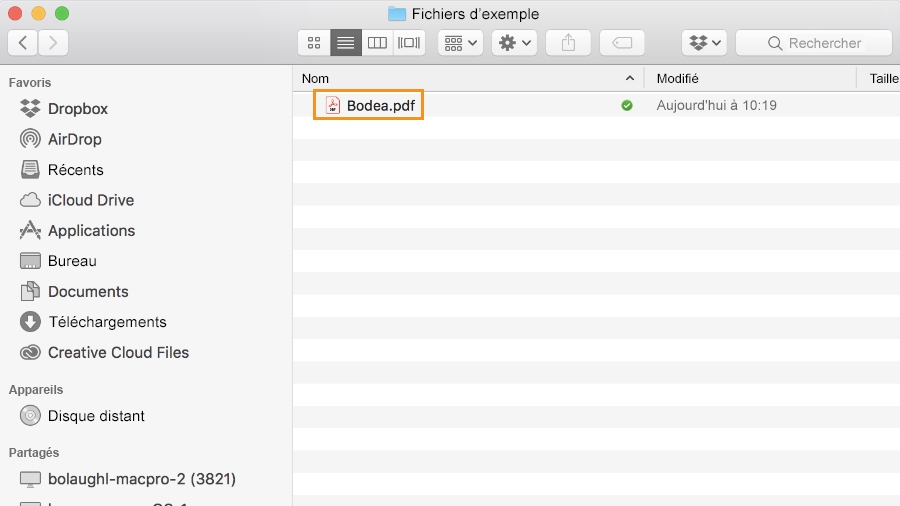Click the Partagés section heading
This screenshot has height=506, width=900.
point(34,453)
